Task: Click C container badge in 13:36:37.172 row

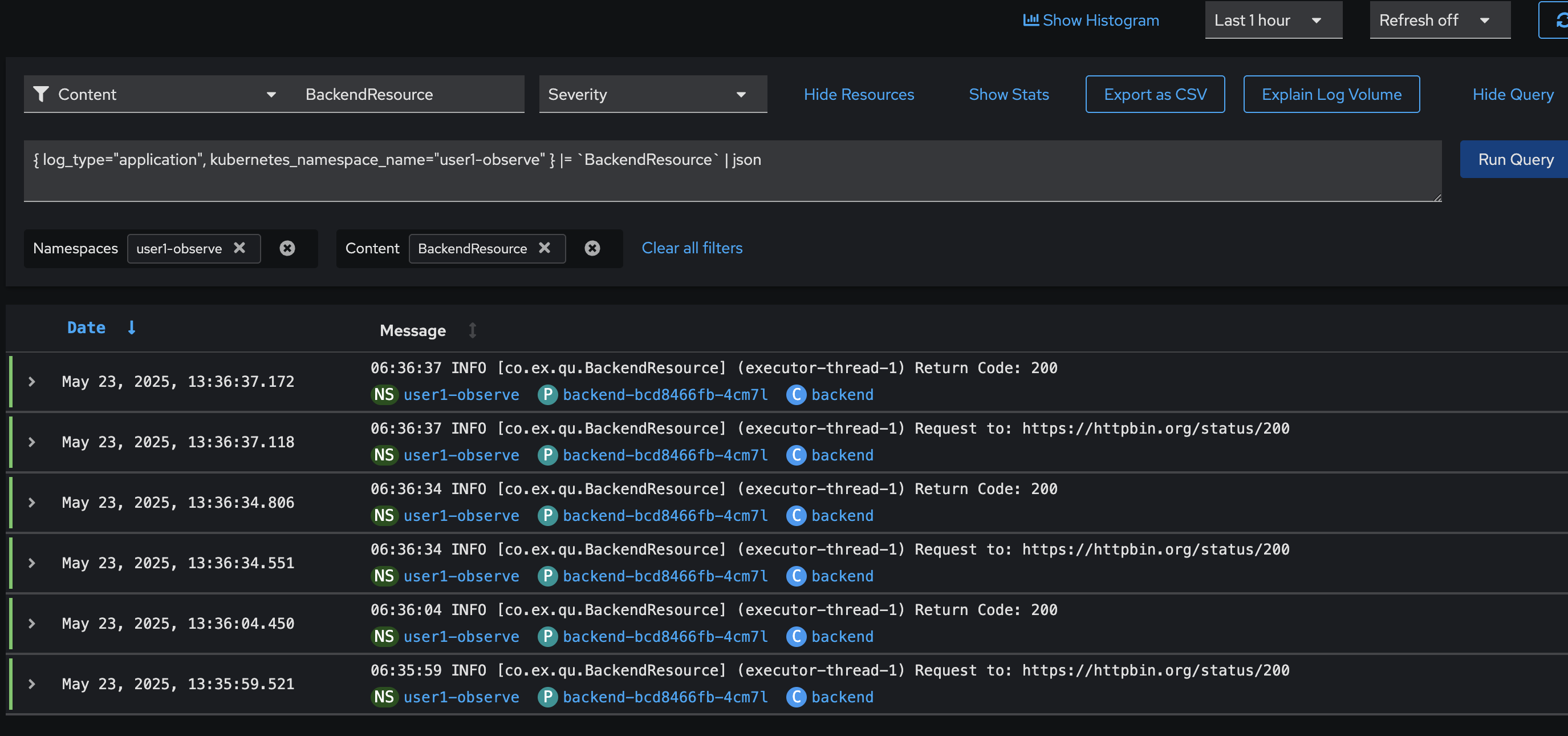Action: [796, 395]
